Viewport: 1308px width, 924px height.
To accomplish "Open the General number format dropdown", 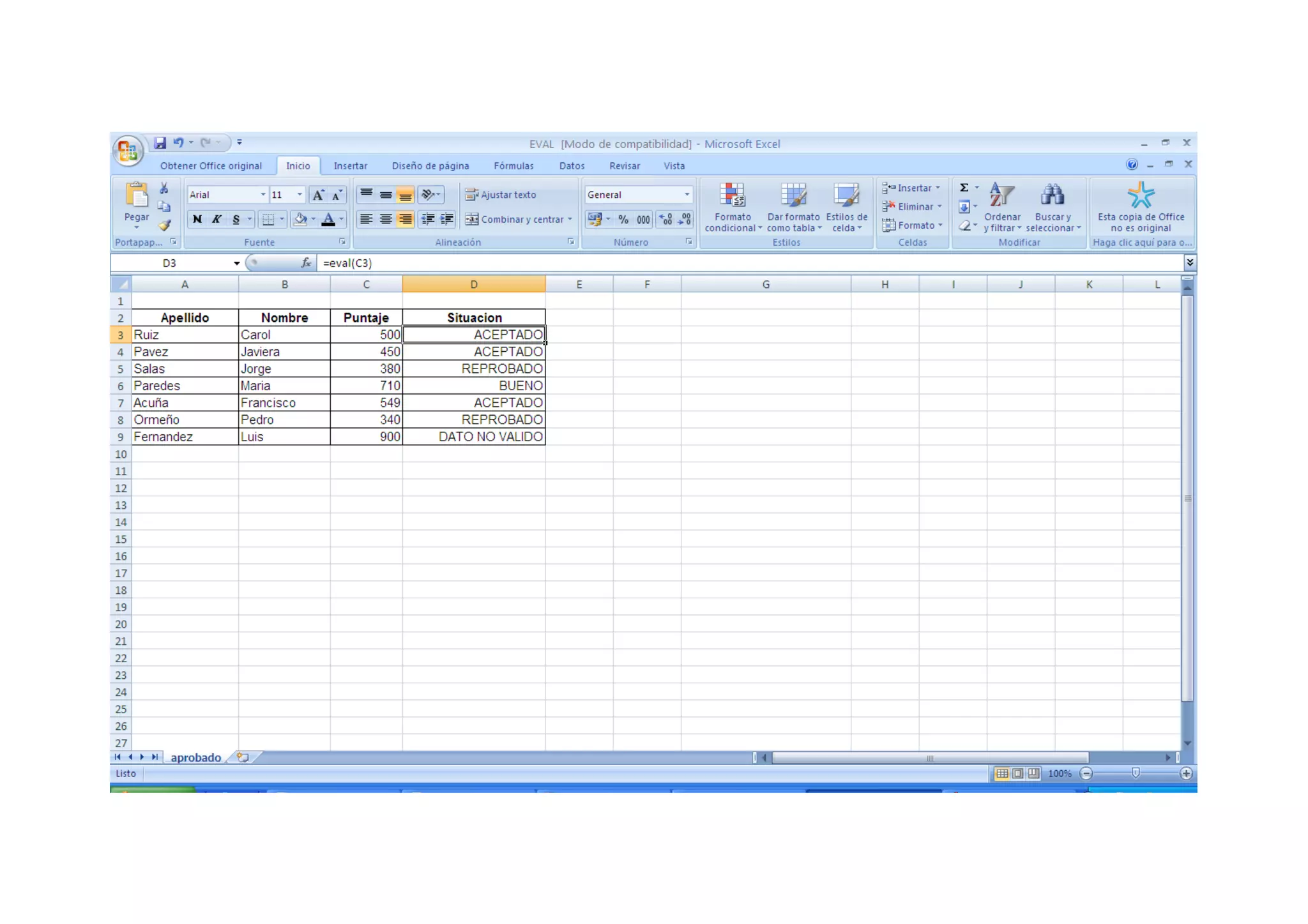I will pyautogui.click(x=687, y=195).
